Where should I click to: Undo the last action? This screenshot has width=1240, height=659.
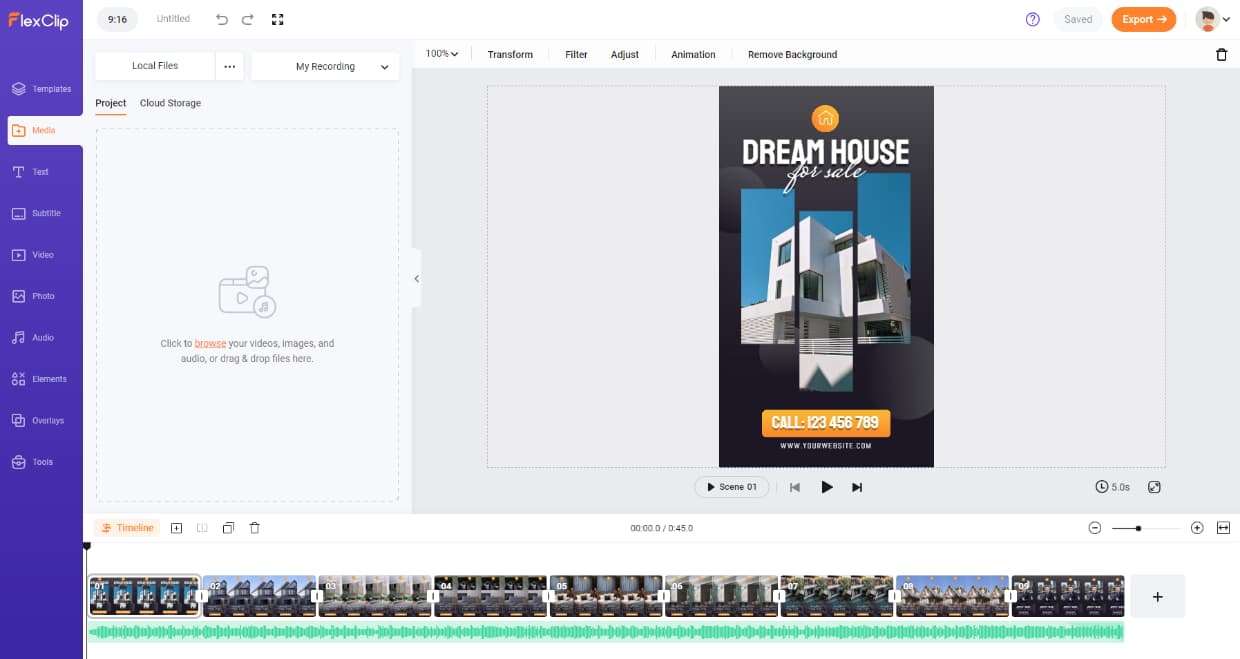click(x=222, y=19)
